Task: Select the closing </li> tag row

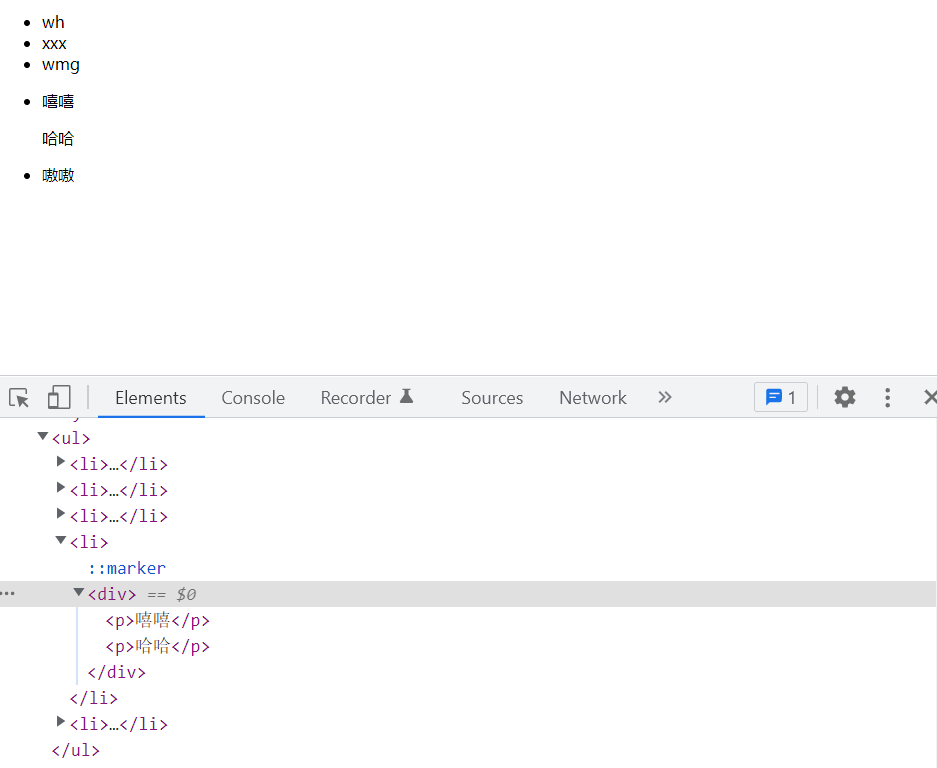Action: tap(94, 698)
